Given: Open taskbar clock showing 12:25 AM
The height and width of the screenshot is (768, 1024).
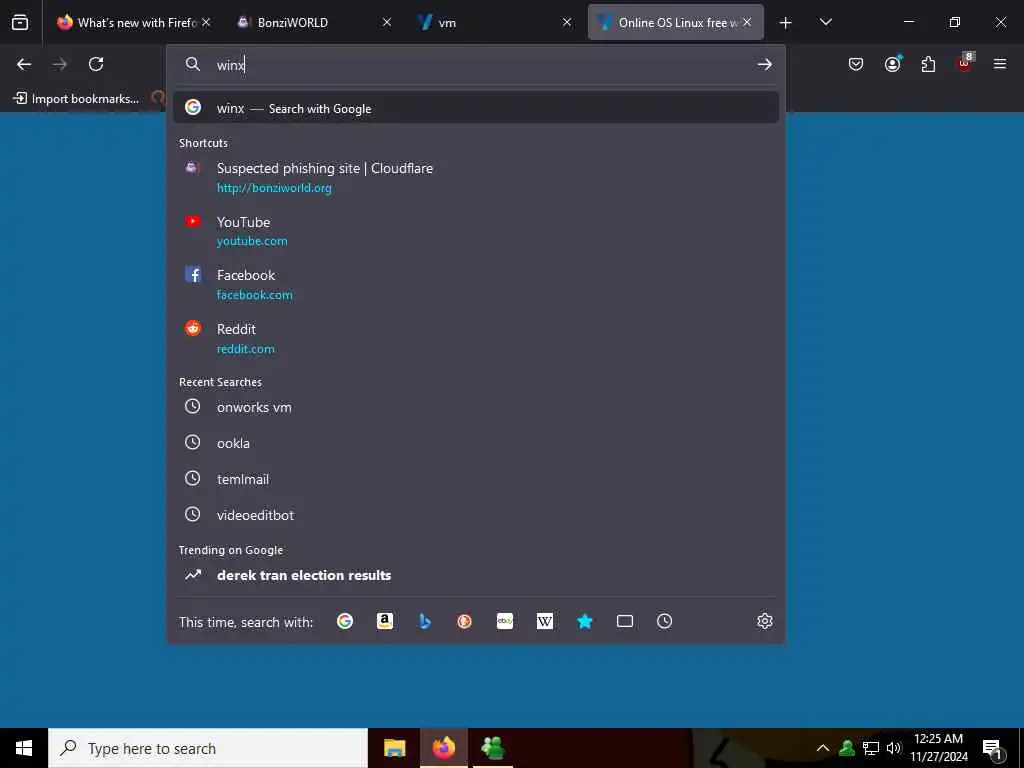Looking at the screenshot, I should click(x=938, y=748).
